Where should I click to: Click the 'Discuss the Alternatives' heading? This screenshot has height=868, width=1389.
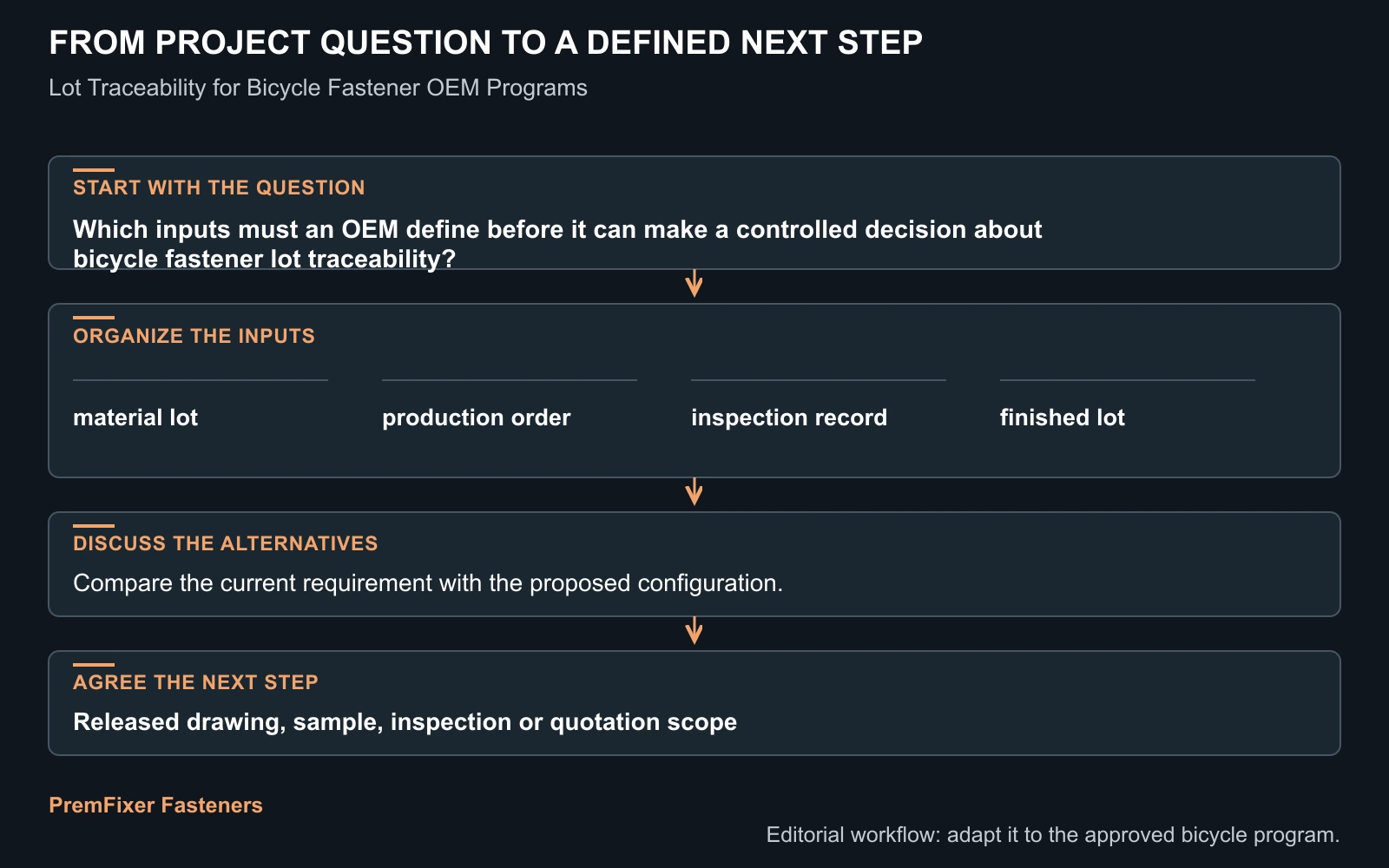(x=226, y=543)
